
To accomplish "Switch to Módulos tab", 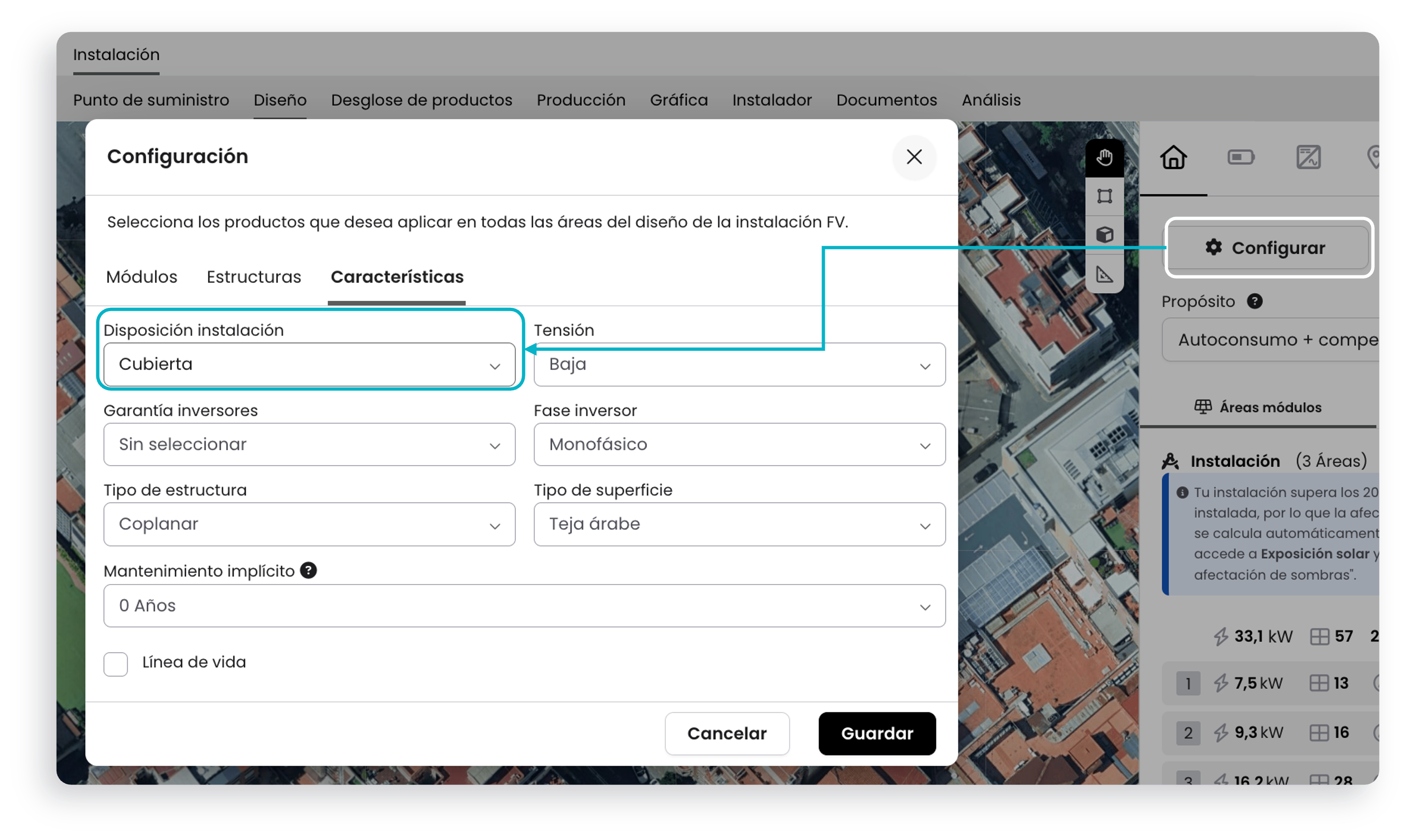I will click(141, 277).
